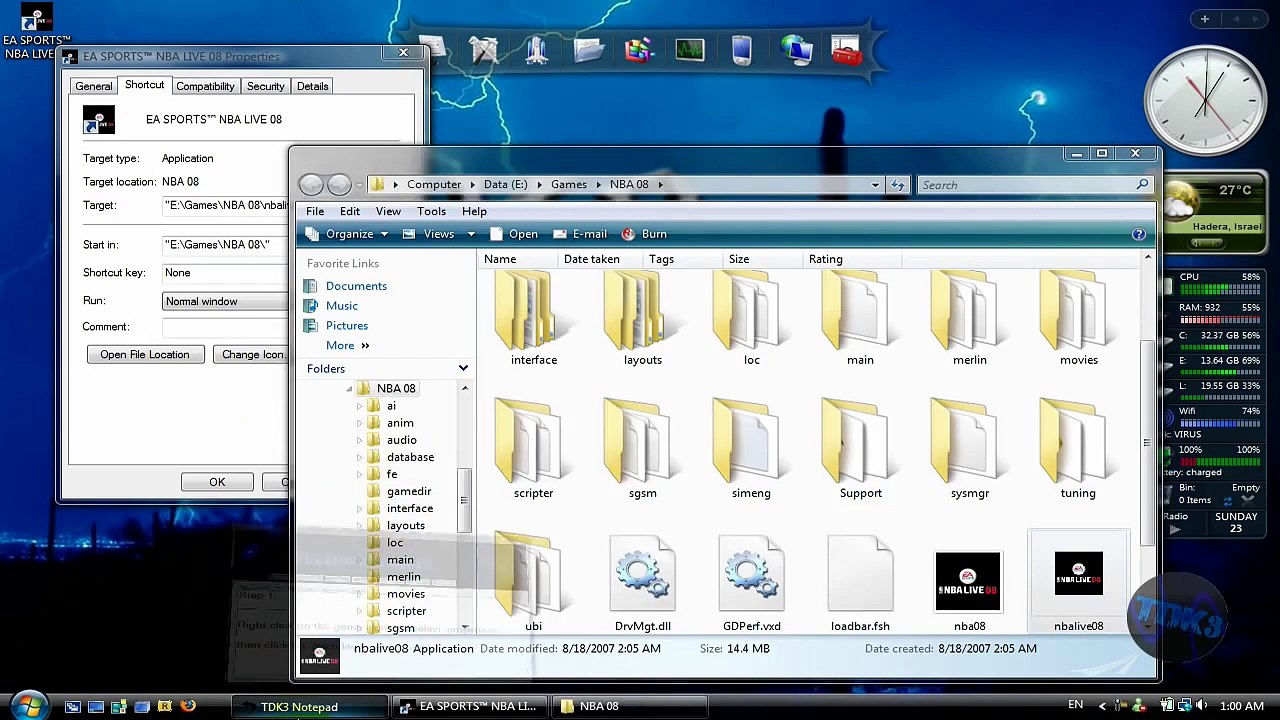Launch the space shuttle icon in the dock

pos(536,49)
